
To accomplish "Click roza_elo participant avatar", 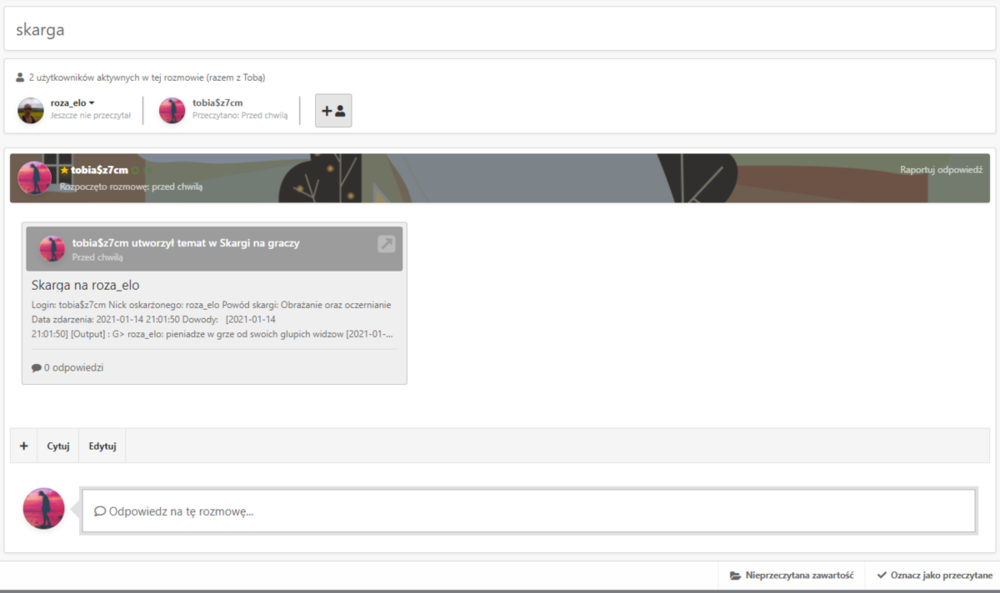I will (31, 111).
